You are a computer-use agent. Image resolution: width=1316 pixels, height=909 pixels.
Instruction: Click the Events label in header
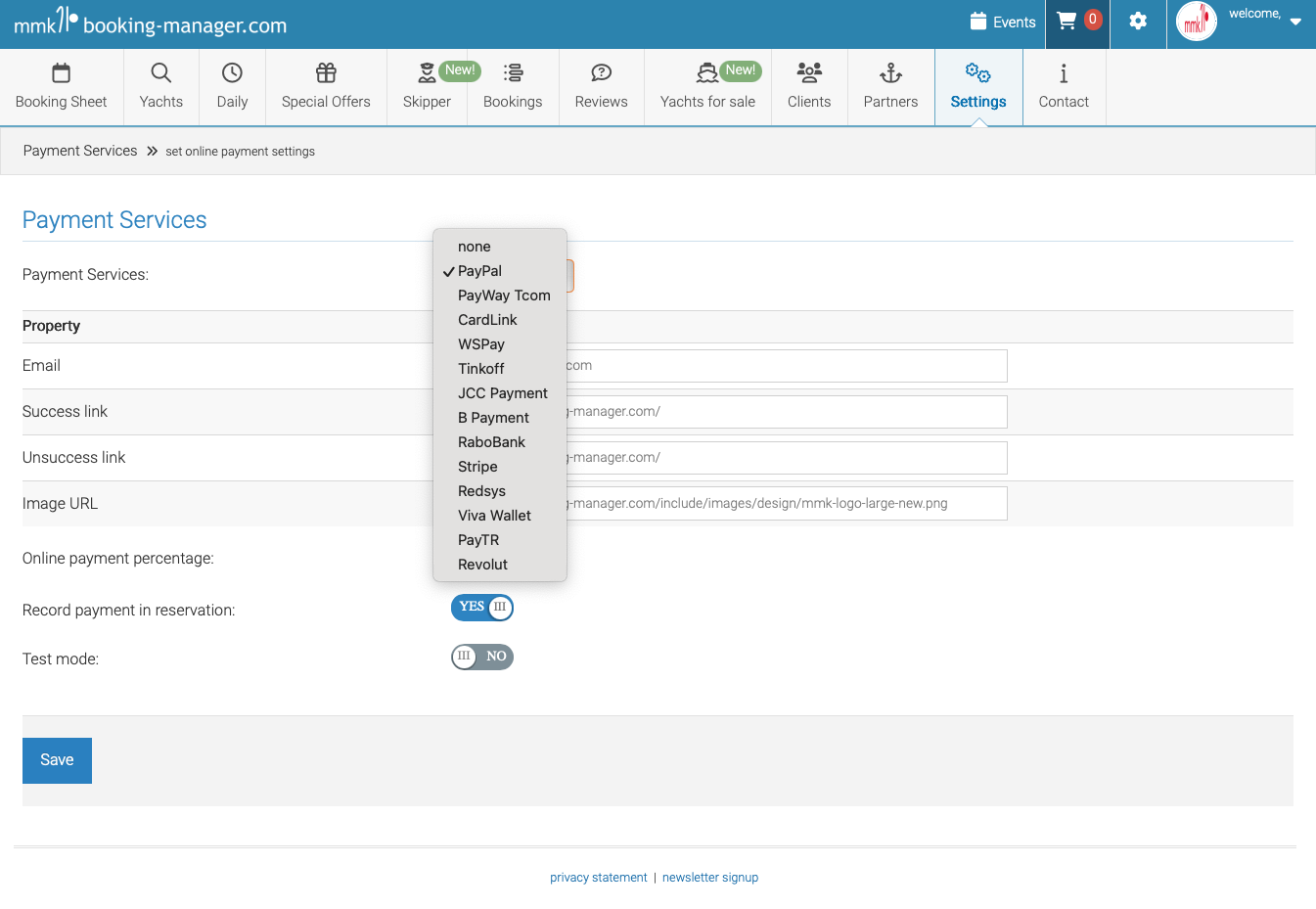tap(1015, 22)
